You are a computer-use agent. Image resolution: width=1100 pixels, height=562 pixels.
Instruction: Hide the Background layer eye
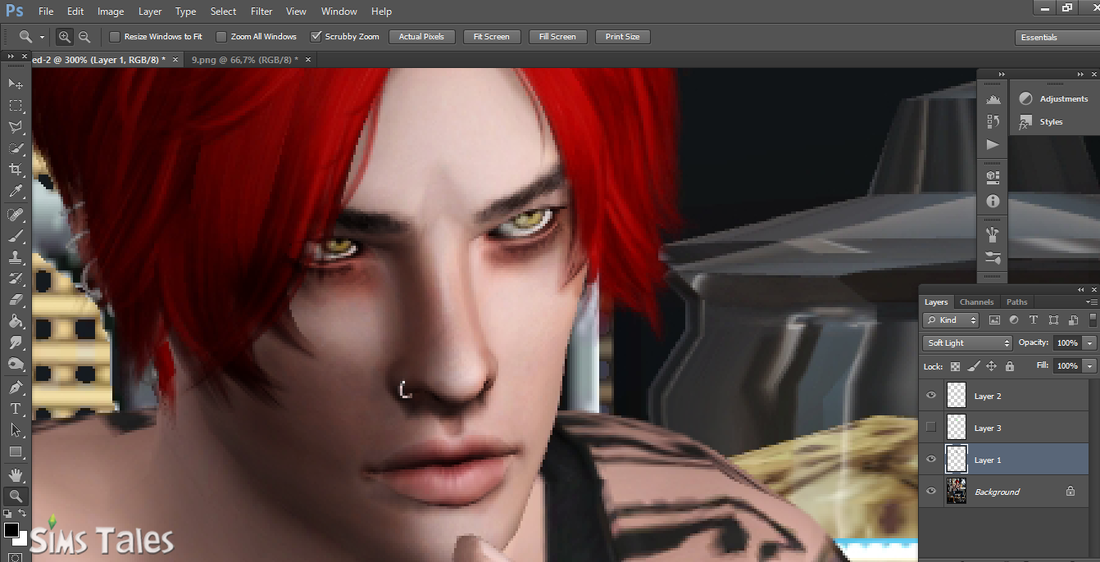point(931,492)
